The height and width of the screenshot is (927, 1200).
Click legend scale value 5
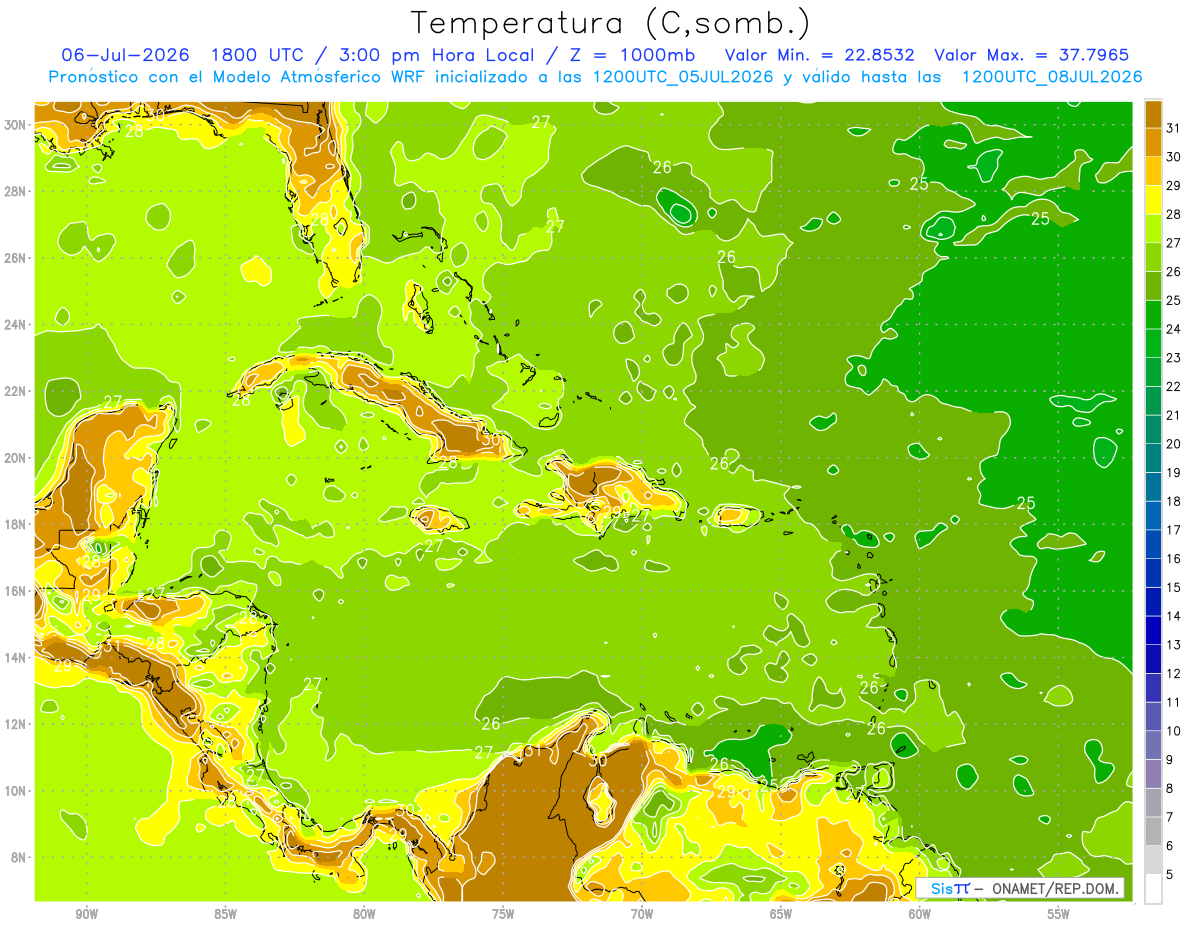point(1170,874)
